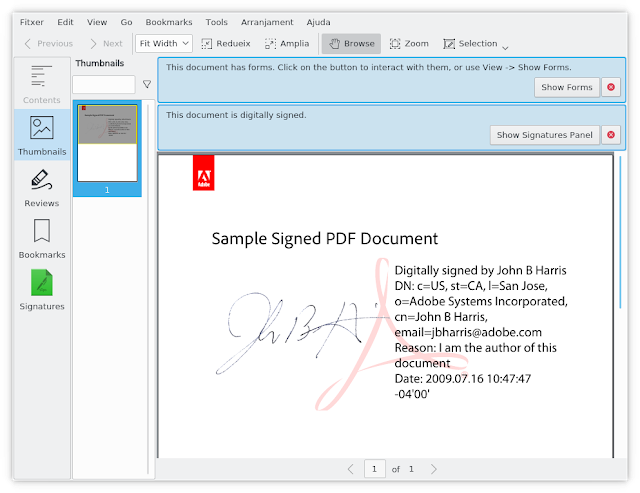Activate the Zoom tool

[x=409, y=44]
